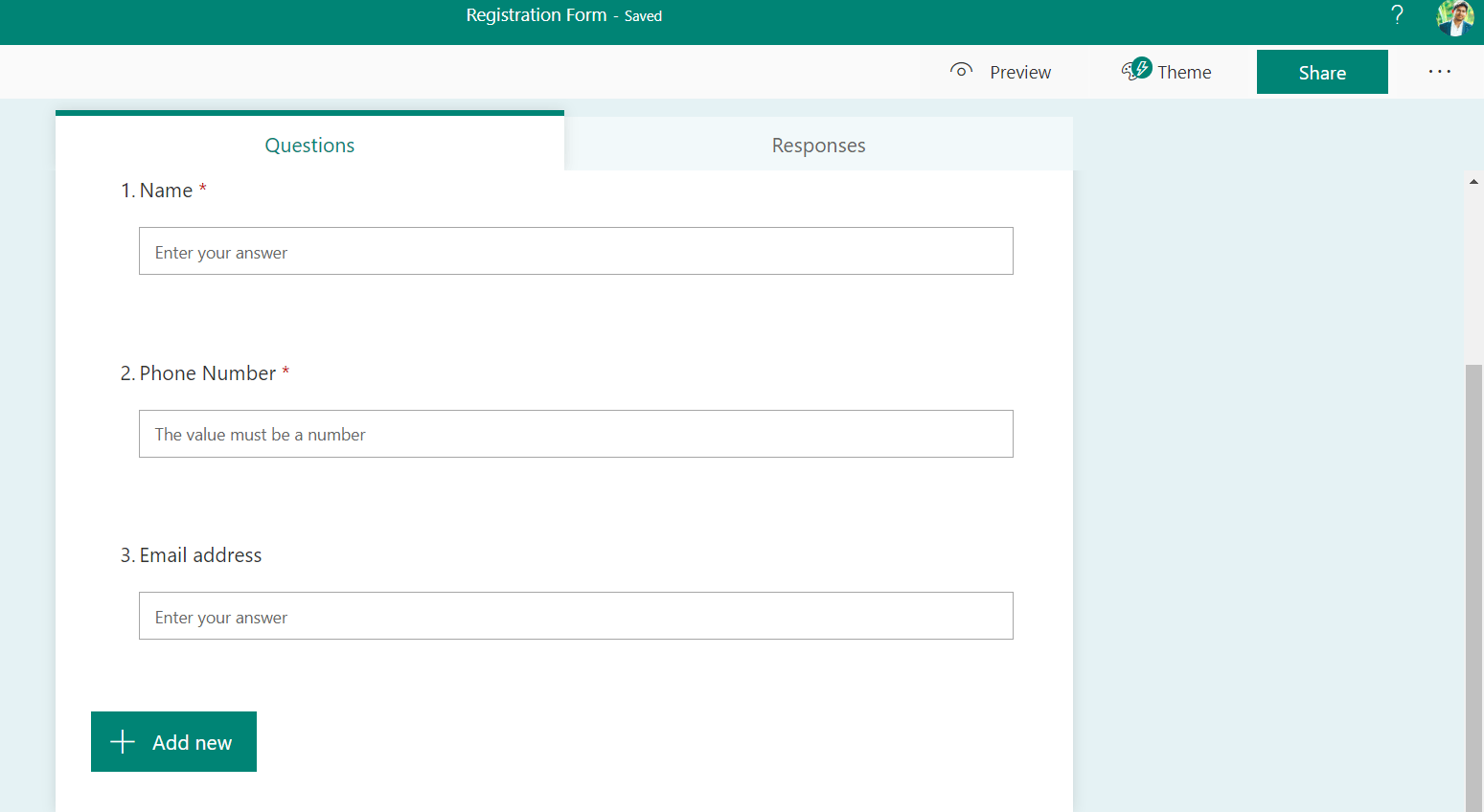The height and width of the screenshot is (812, 1484).
Task: Select the '3. Email address' question title
Action: (191, 555)
